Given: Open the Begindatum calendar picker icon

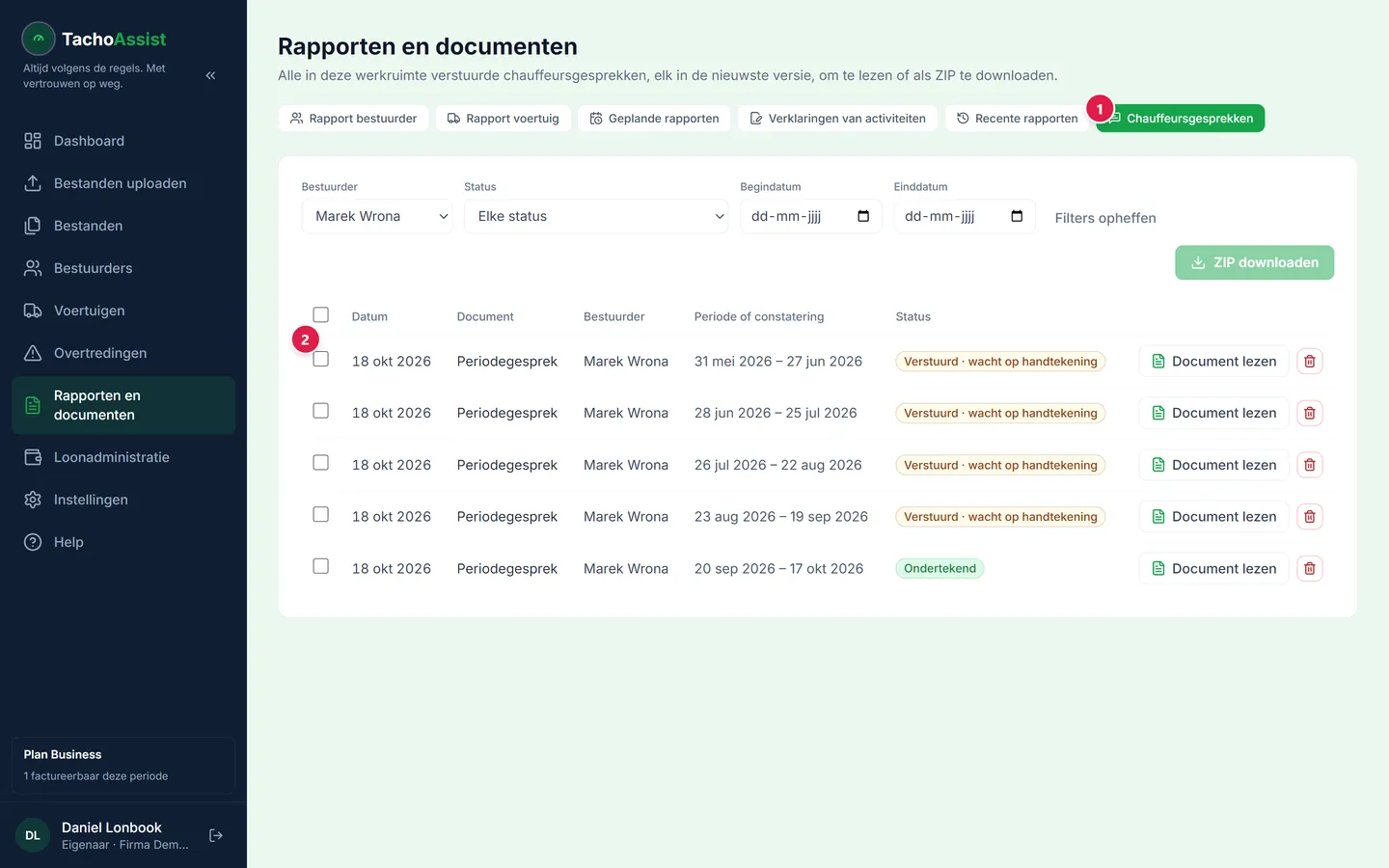Looking at the screenshot, I should click(x=863, y=216).
